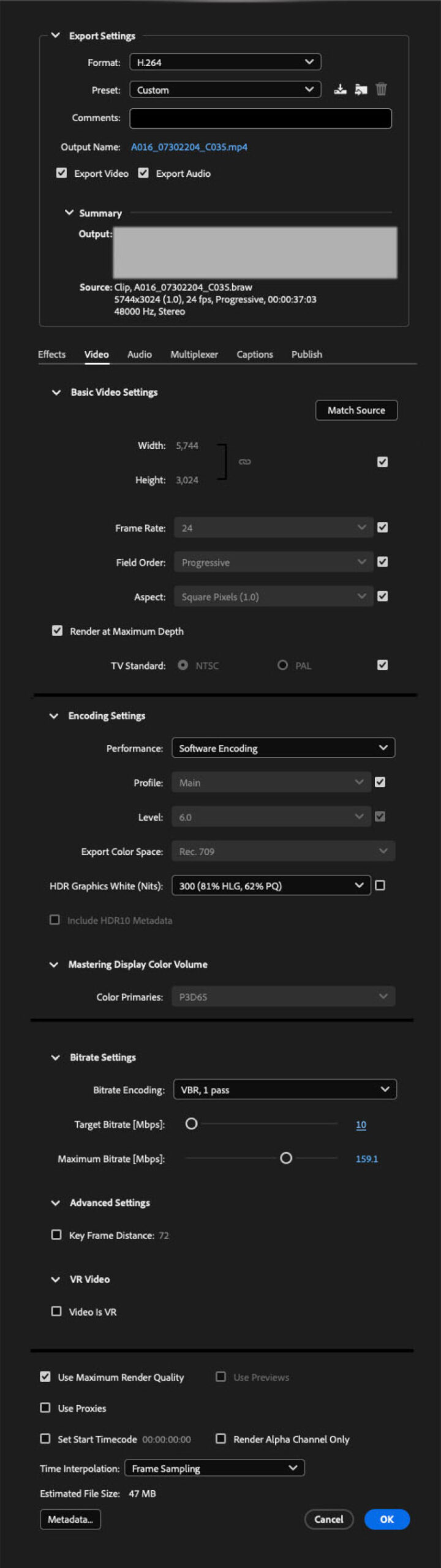
Task: Uncheck Render at Maximum Depth
Action: pyautogui.click(x=57, y=631)
